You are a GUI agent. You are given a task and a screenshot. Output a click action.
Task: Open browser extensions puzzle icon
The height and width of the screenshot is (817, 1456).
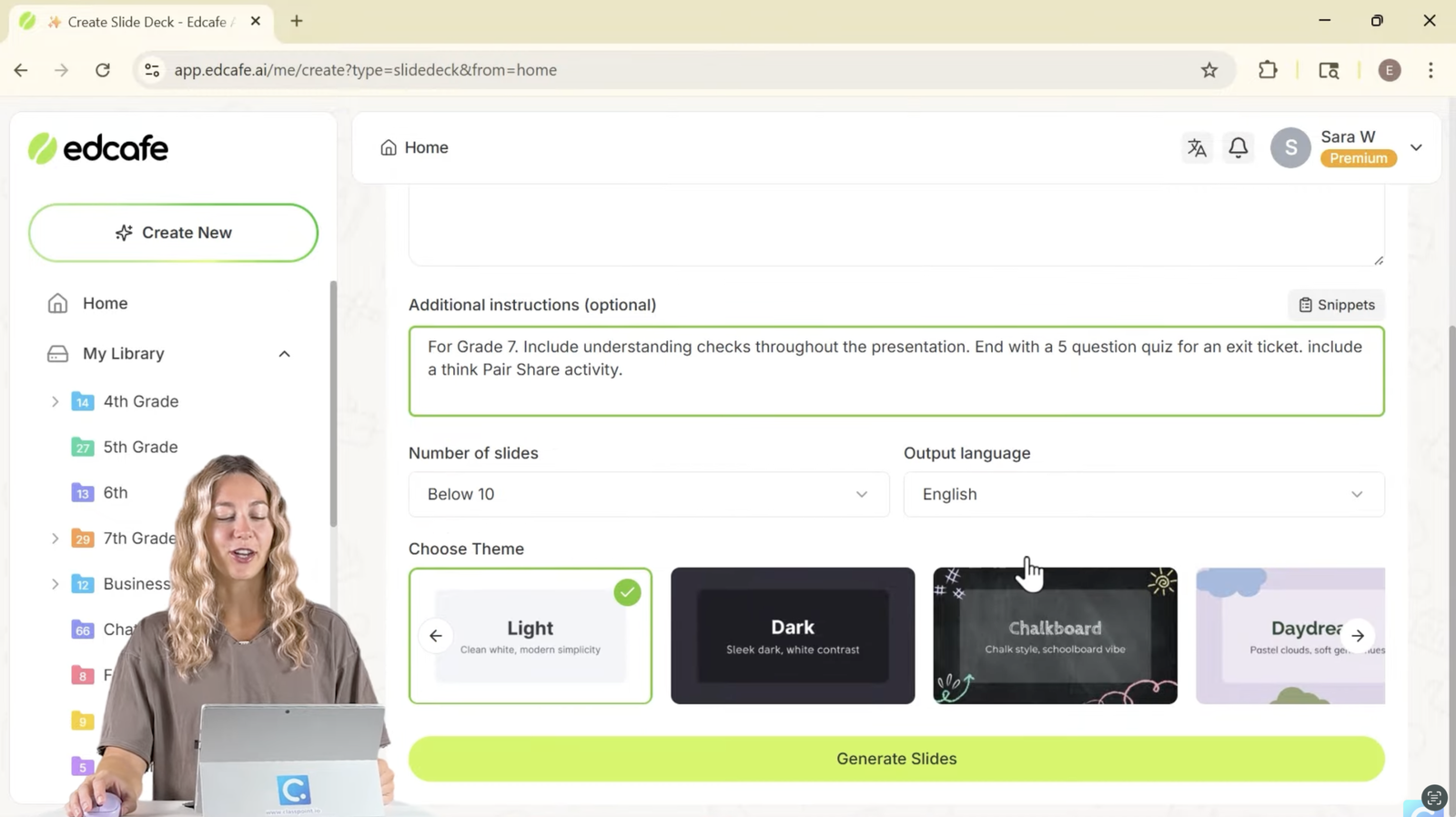coord(1267,70)
